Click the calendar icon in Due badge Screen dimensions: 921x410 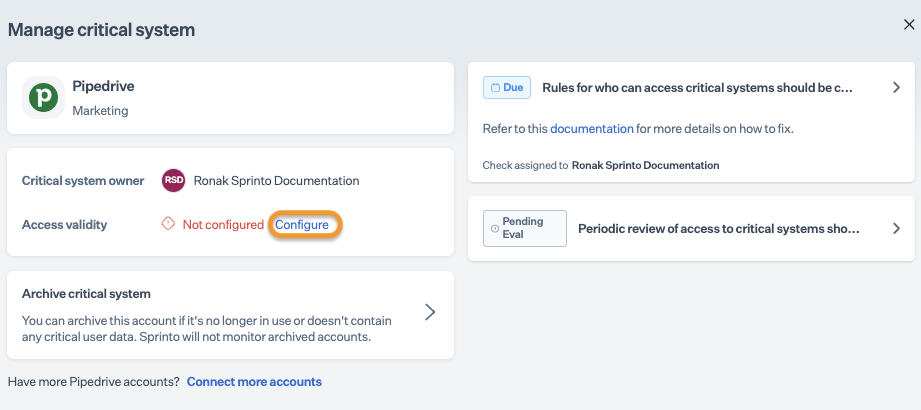coord(495,88)
